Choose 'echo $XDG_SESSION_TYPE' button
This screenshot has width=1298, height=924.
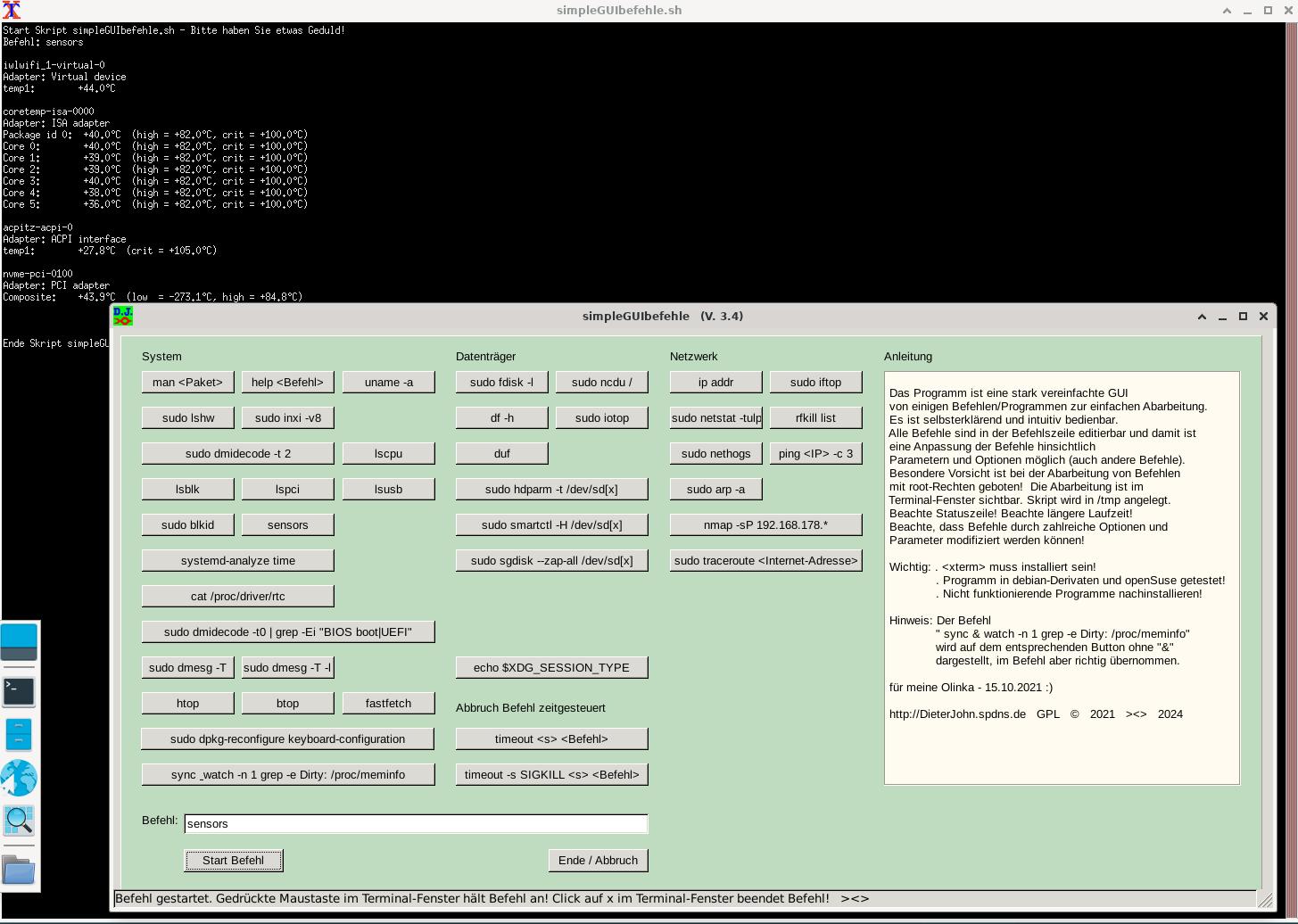pos(552,667)
